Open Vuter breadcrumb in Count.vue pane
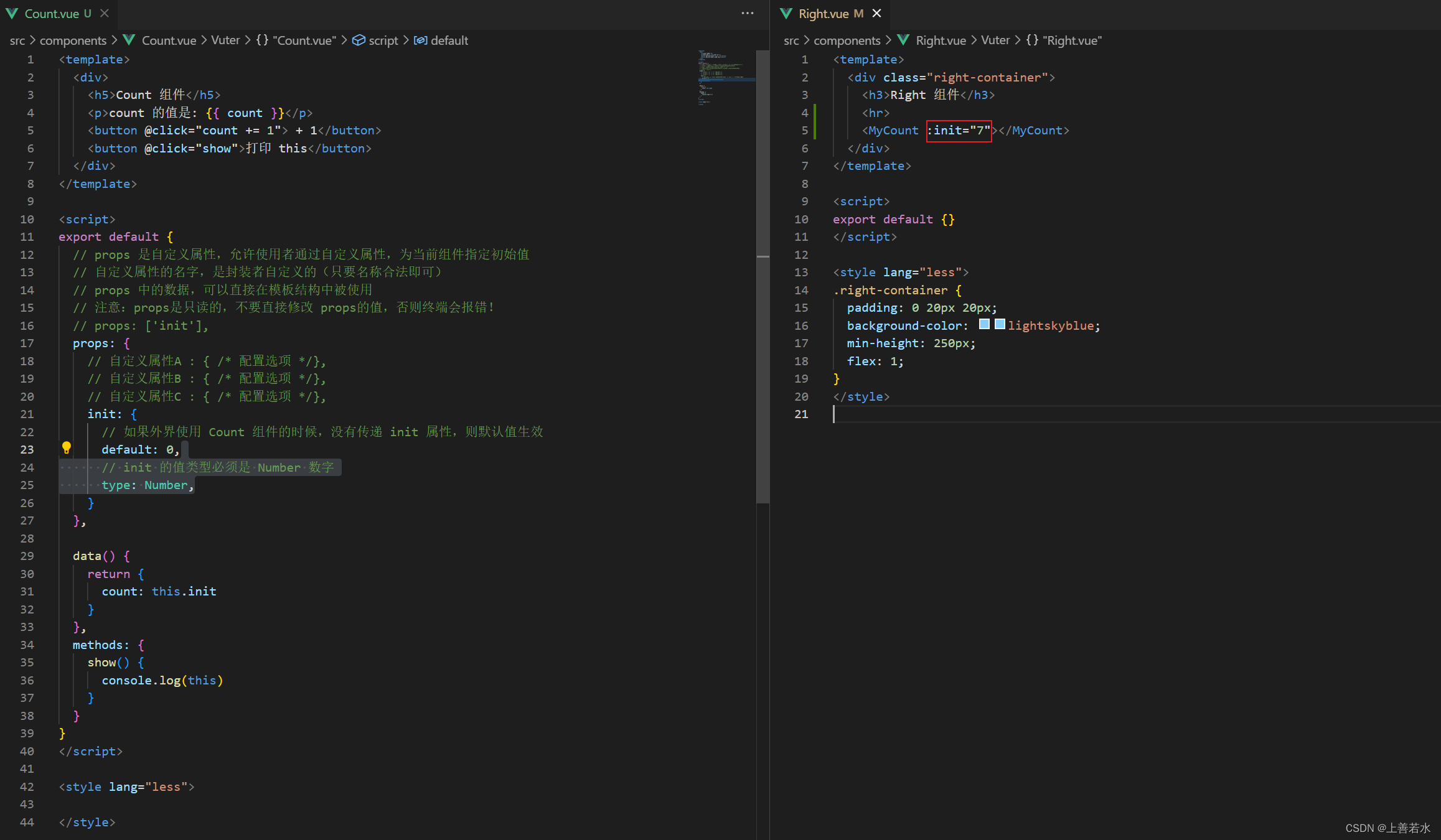Image resolution: width=1441 pixels, height=840 pixels. 225,40
